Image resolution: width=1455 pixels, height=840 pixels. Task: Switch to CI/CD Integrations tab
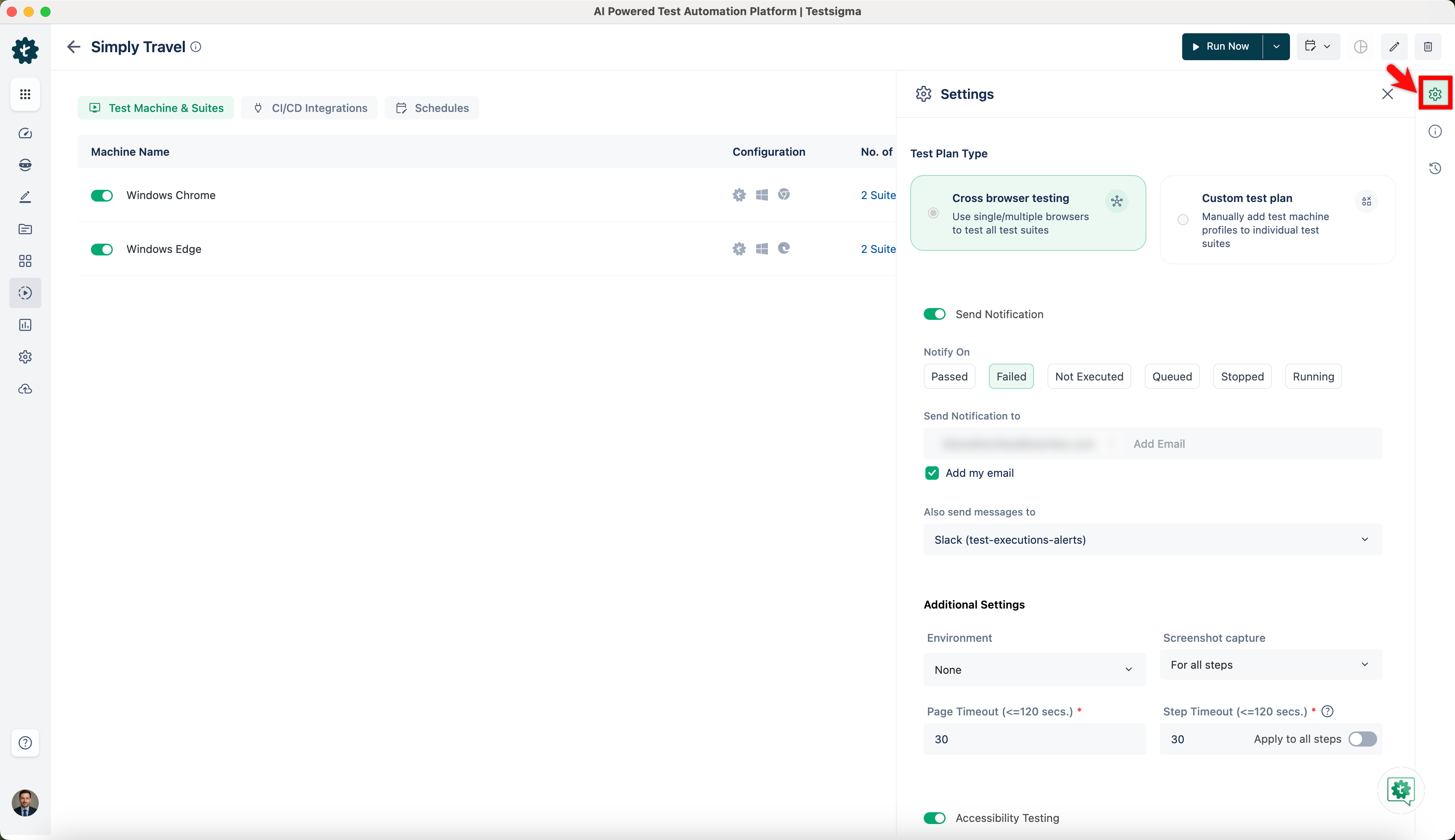(310, 108)
